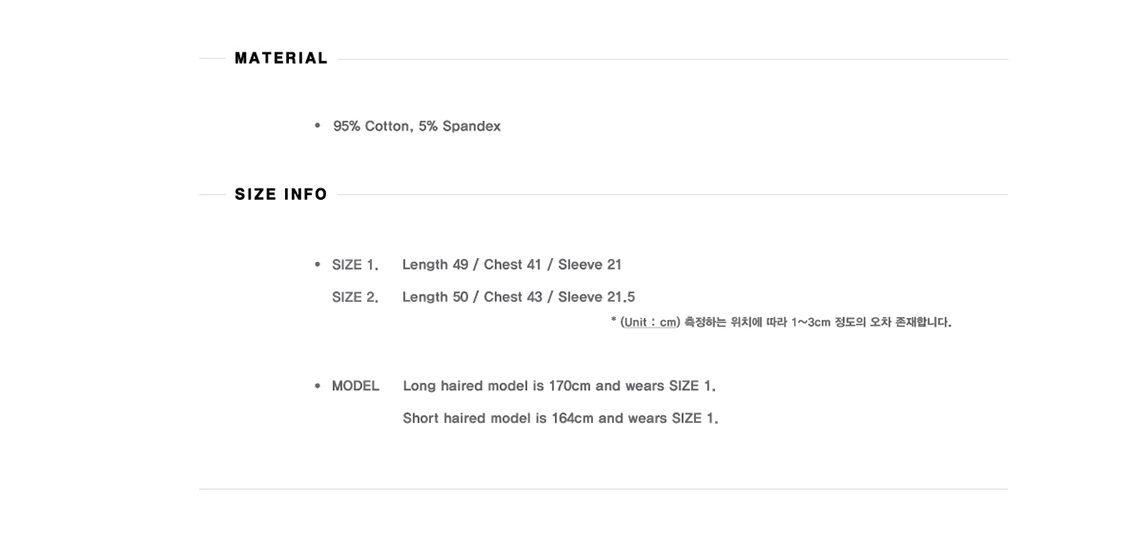1144x534 pixels.
Task: Select the 95% Cotton, 5% Spandex text
Action: (417, 126)
